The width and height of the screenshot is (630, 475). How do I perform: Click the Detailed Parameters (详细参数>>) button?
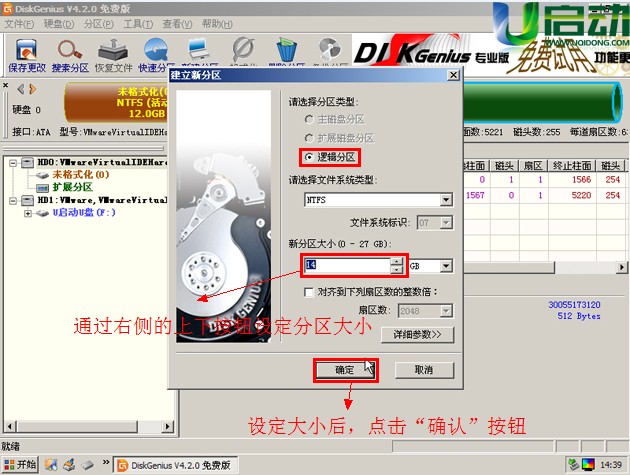pos(417,335)
